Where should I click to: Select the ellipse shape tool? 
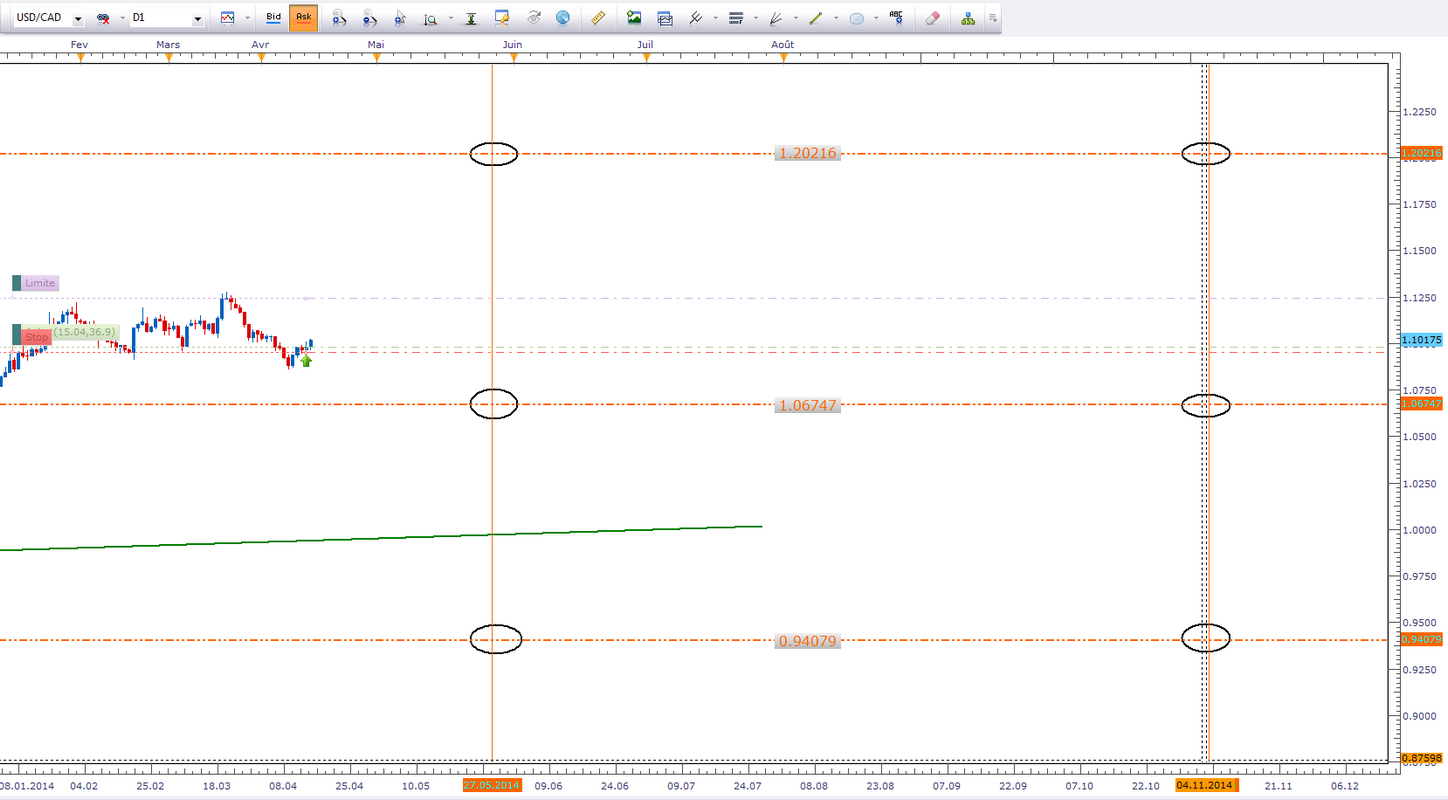[857, 18]
